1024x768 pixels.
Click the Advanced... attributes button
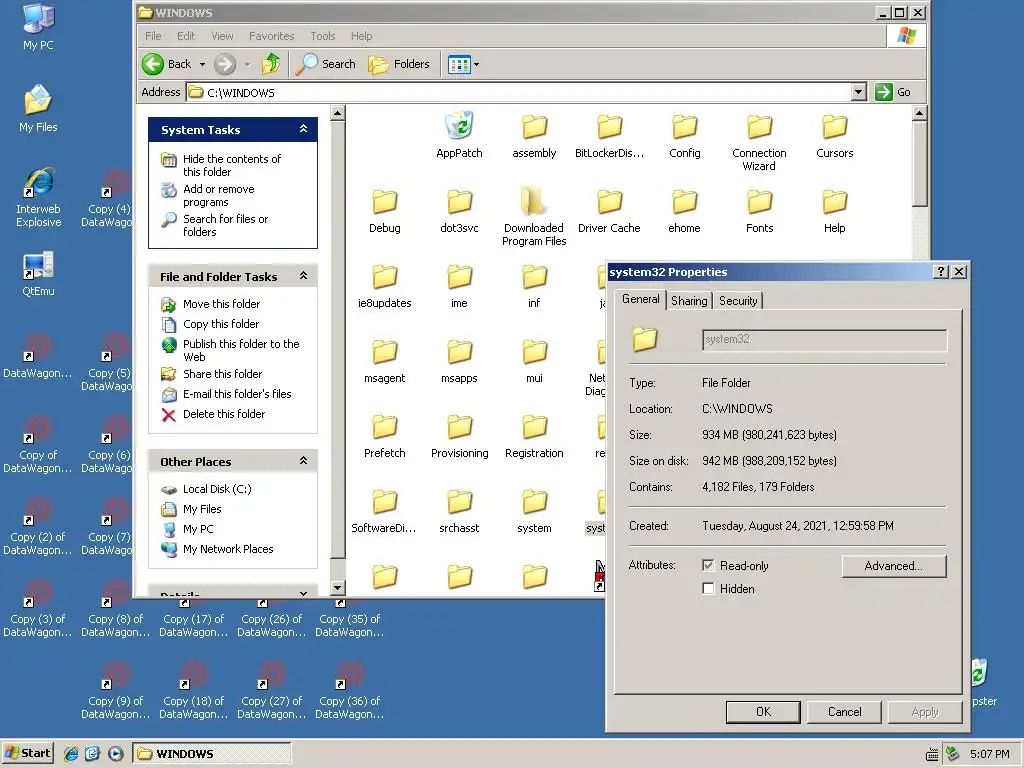(893, 566)
